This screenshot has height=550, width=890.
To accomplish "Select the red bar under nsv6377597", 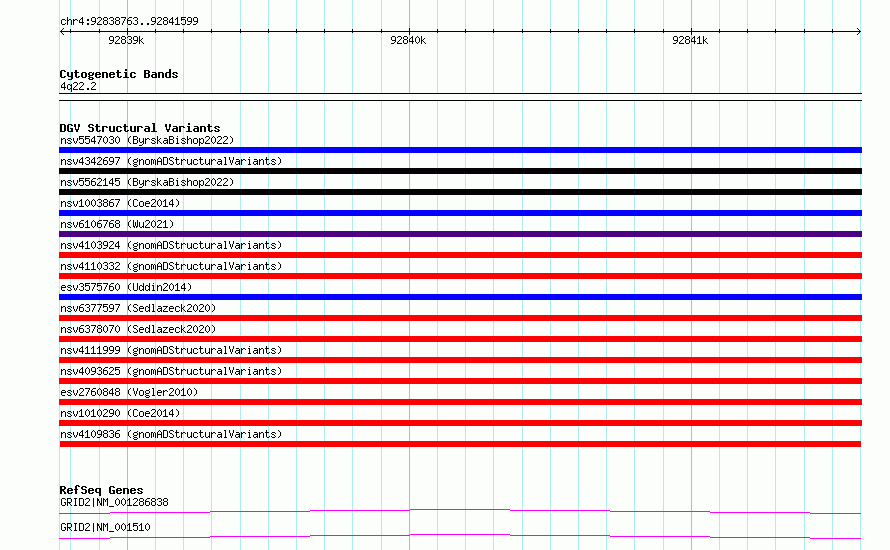I will [460, 318].
